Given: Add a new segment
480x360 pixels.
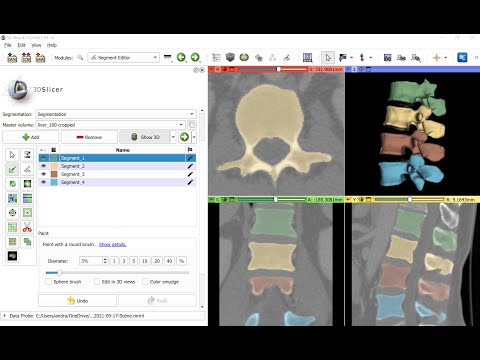Looking at the screenshot, I should pos(31,137).
